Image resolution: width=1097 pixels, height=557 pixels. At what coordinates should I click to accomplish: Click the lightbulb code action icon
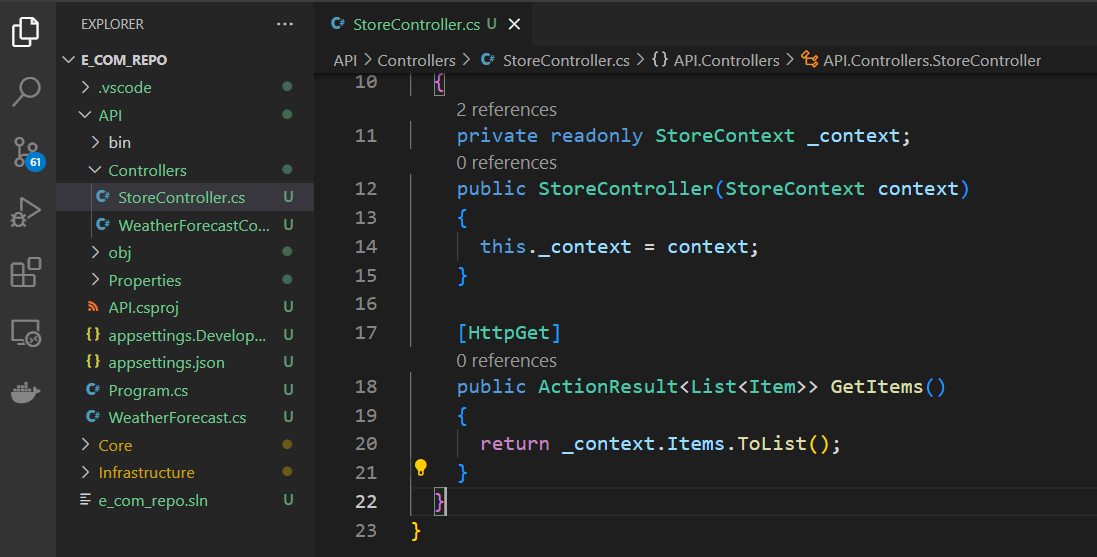click(420, 467)
